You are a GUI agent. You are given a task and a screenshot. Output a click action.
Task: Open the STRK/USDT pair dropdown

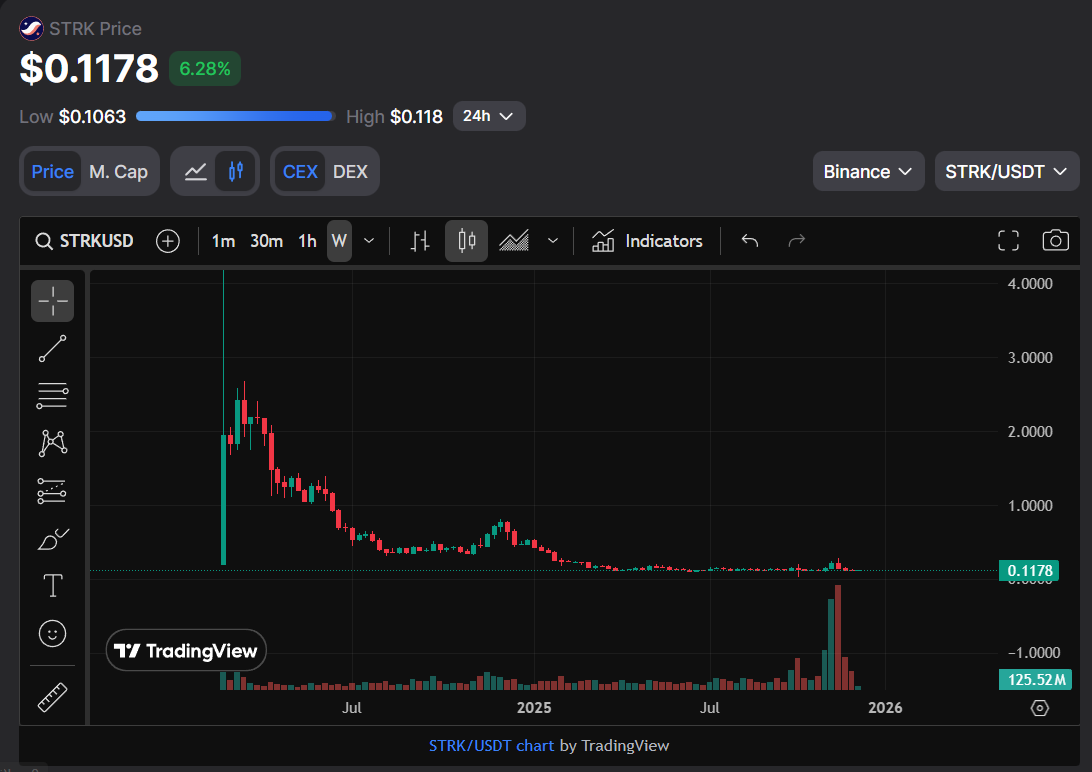tap(1006, 171)
